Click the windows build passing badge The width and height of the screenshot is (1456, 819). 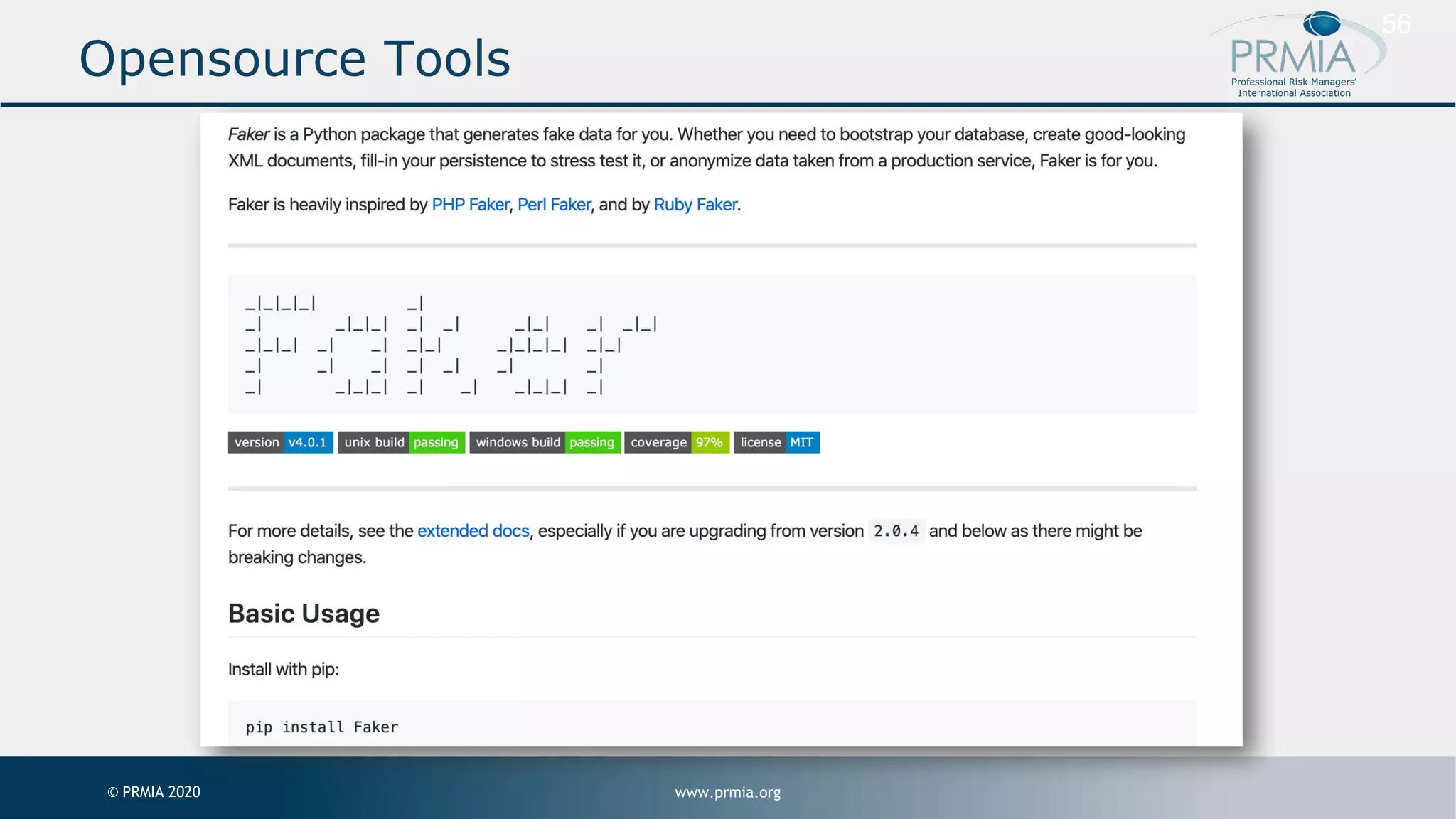pos(545,442)
